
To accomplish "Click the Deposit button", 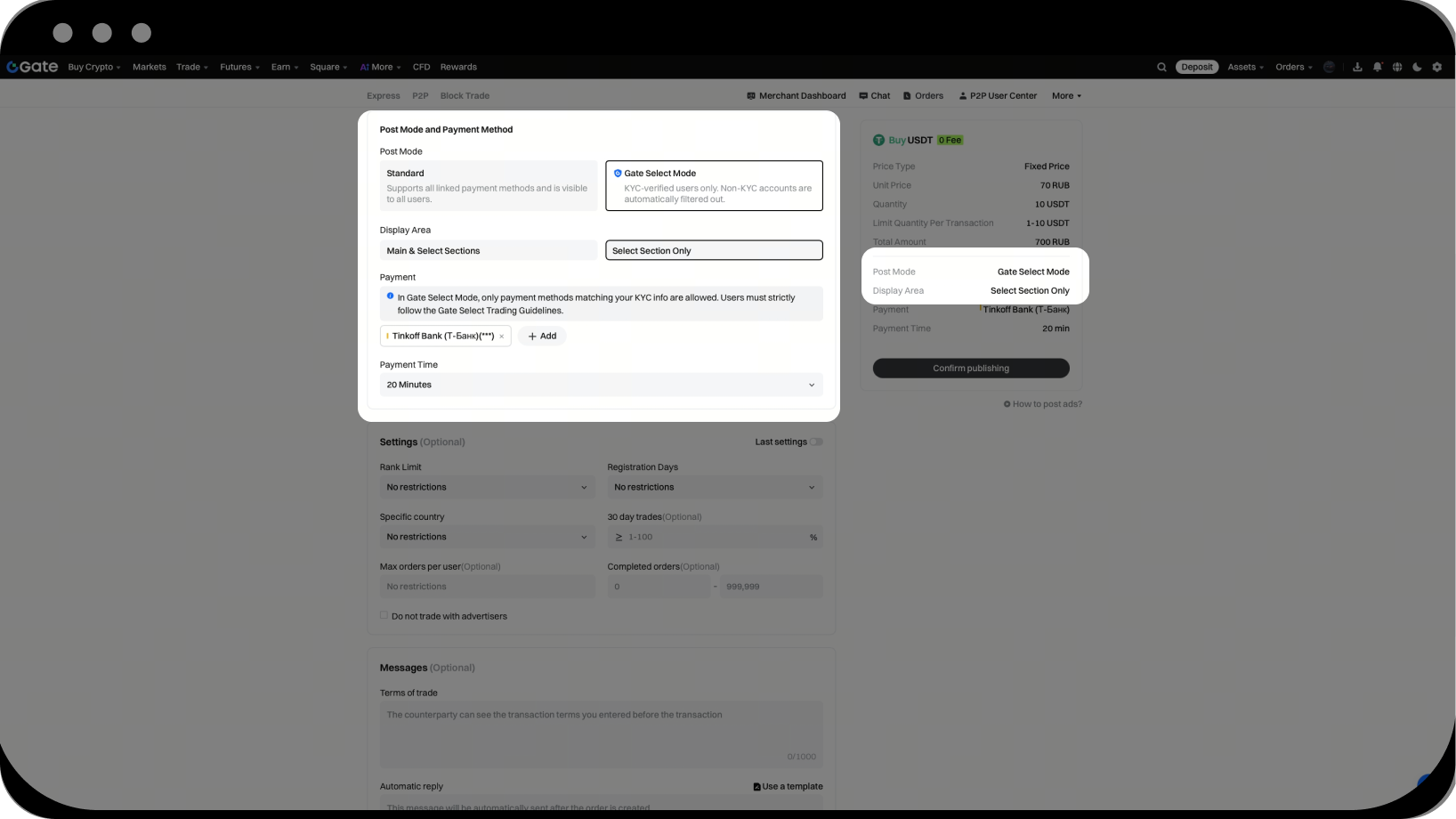I will click(x=1197, y=67).
